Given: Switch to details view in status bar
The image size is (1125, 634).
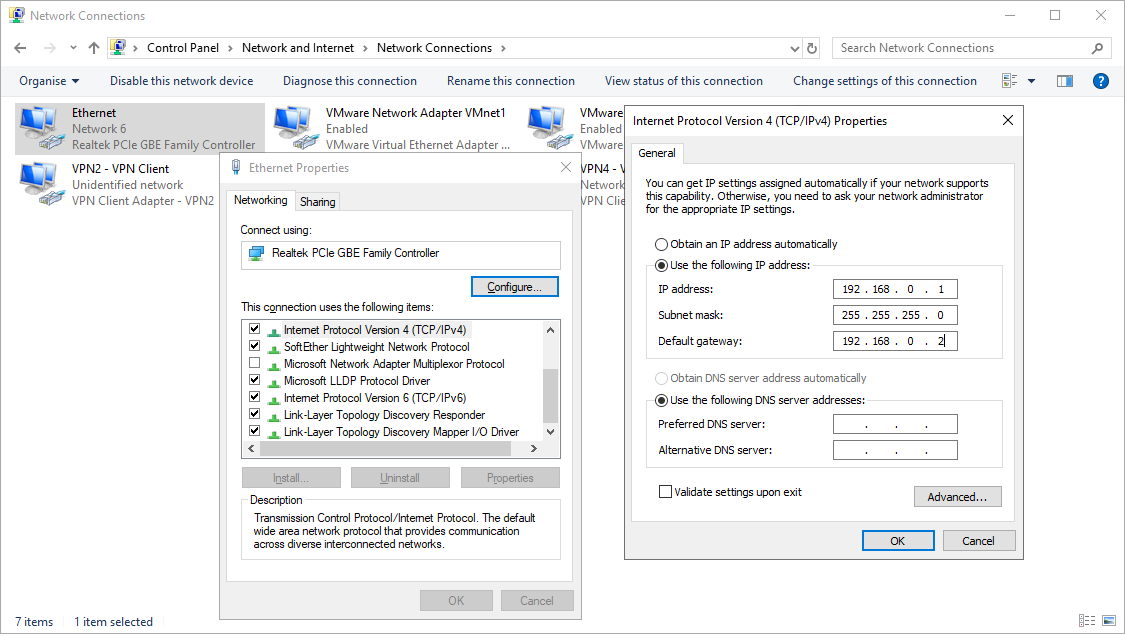Looking at the screenshot, I should tap(1087, 621).
